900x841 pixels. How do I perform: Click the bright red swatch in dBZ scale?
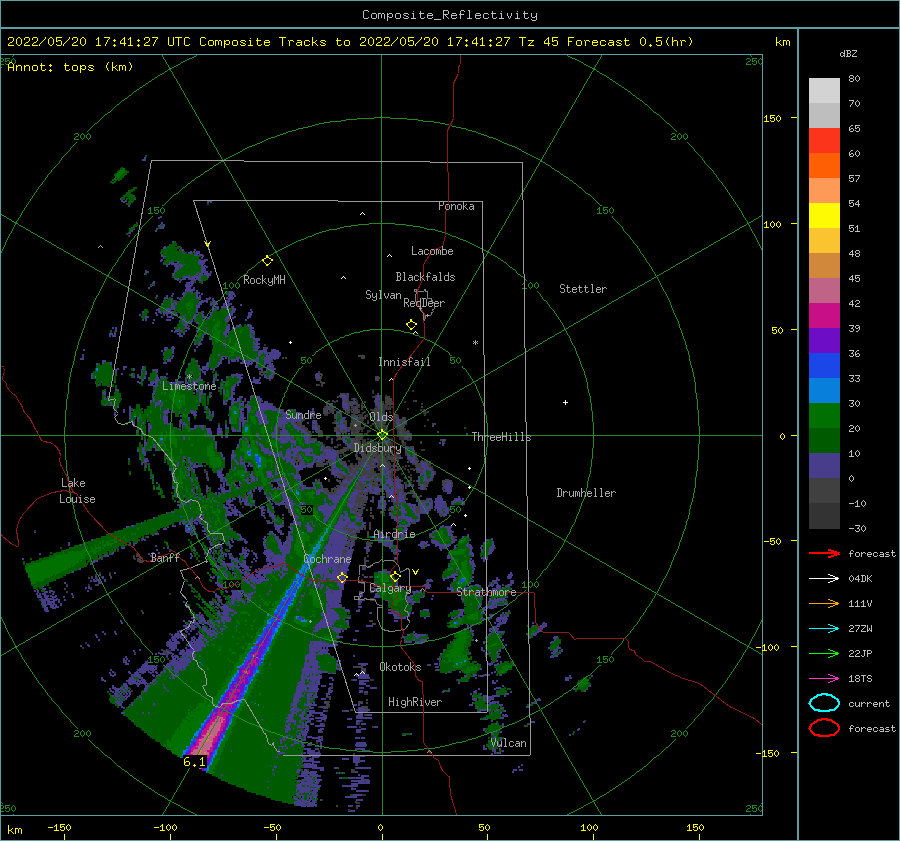pos(824,140)
